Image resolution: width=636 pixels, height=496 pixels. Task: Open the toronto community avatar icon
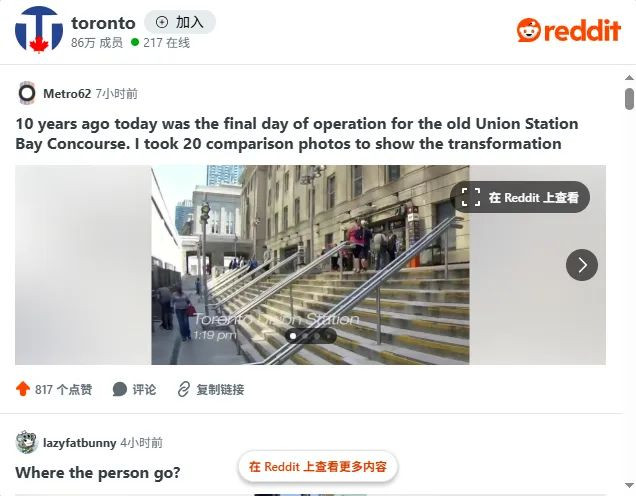click(39, 30)
